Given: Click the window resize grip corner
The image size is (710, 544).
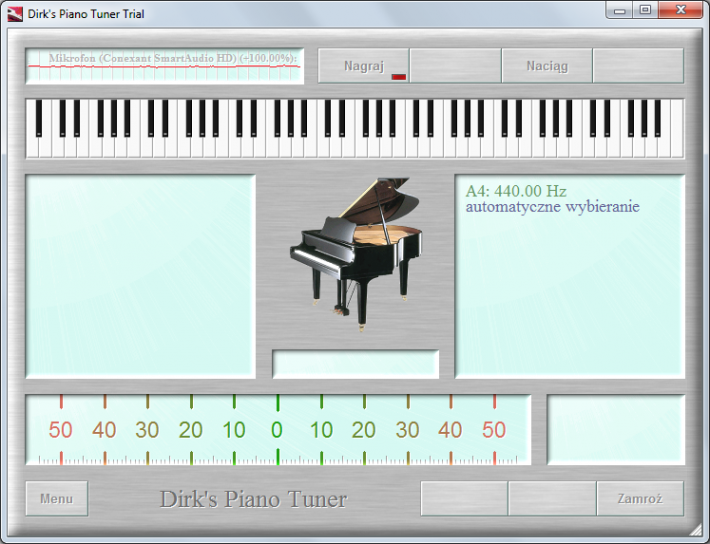Looking at the screenshot, I should point(695,530).
